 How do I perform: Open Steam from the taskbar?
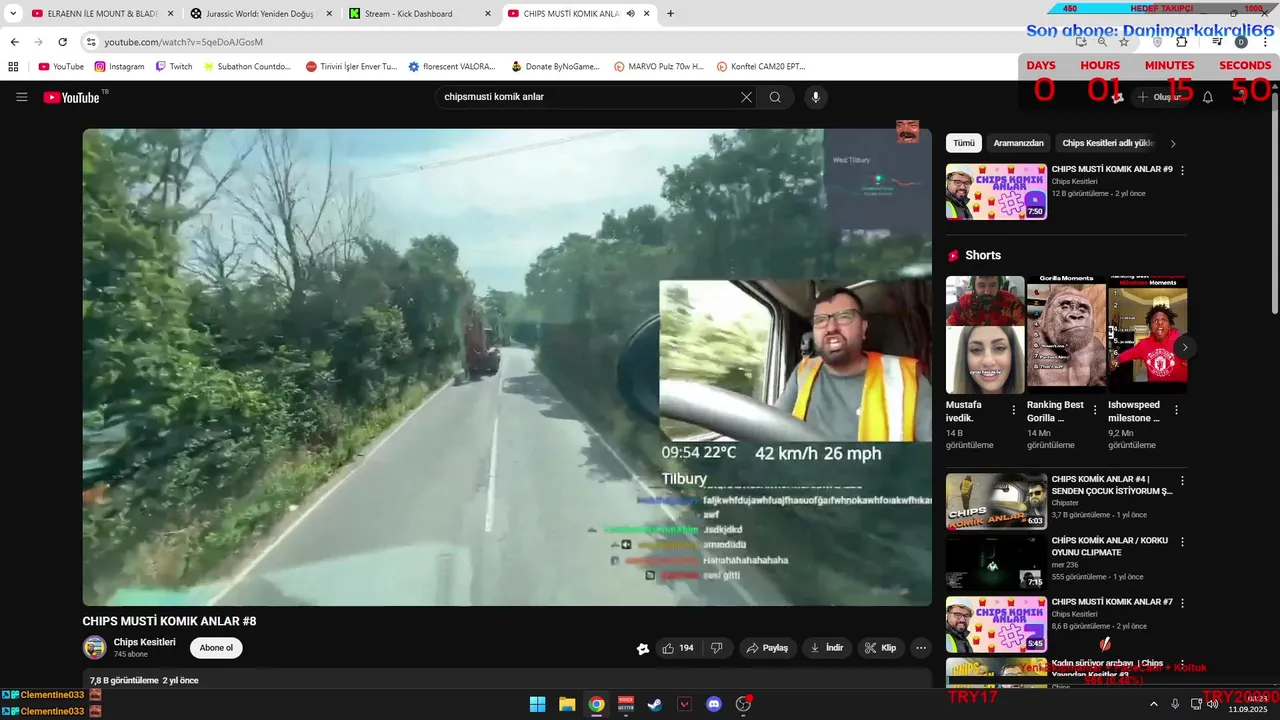[x=654, y=704]
